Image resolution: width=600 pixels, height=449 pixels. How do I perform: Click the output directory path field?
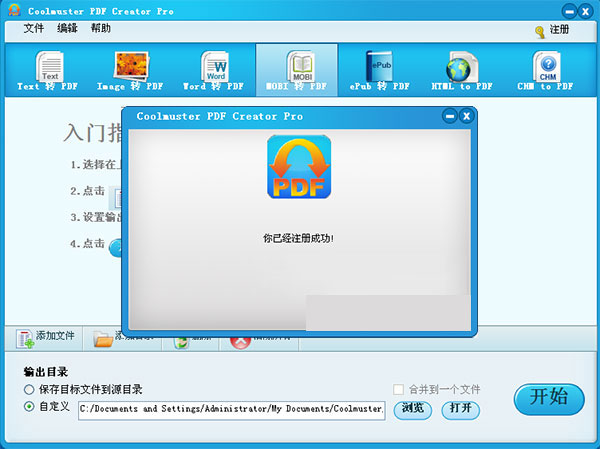point(232,410)
